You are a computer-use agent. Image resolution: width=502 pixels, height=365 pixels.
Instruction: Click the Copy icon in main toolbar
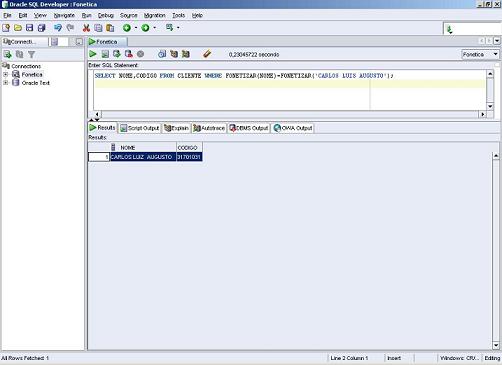tap(98, 28)
